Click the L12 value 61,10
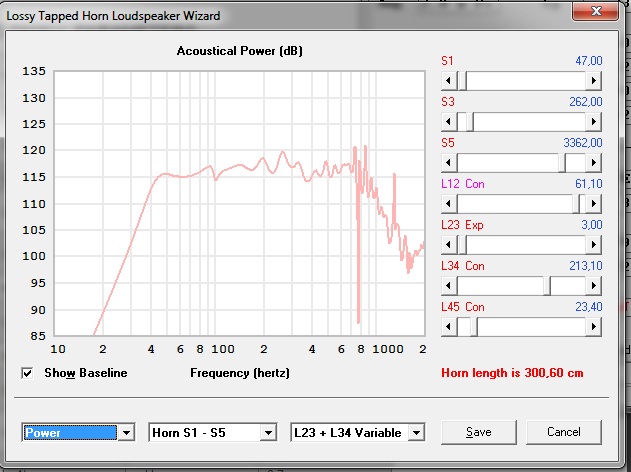 pos(589,184)
